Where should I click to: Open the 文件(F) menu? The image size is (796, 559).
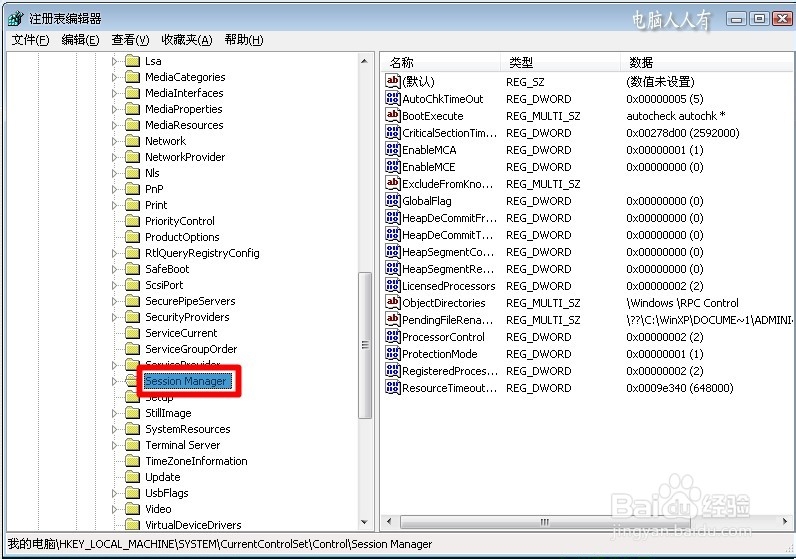tap(30, 40)
